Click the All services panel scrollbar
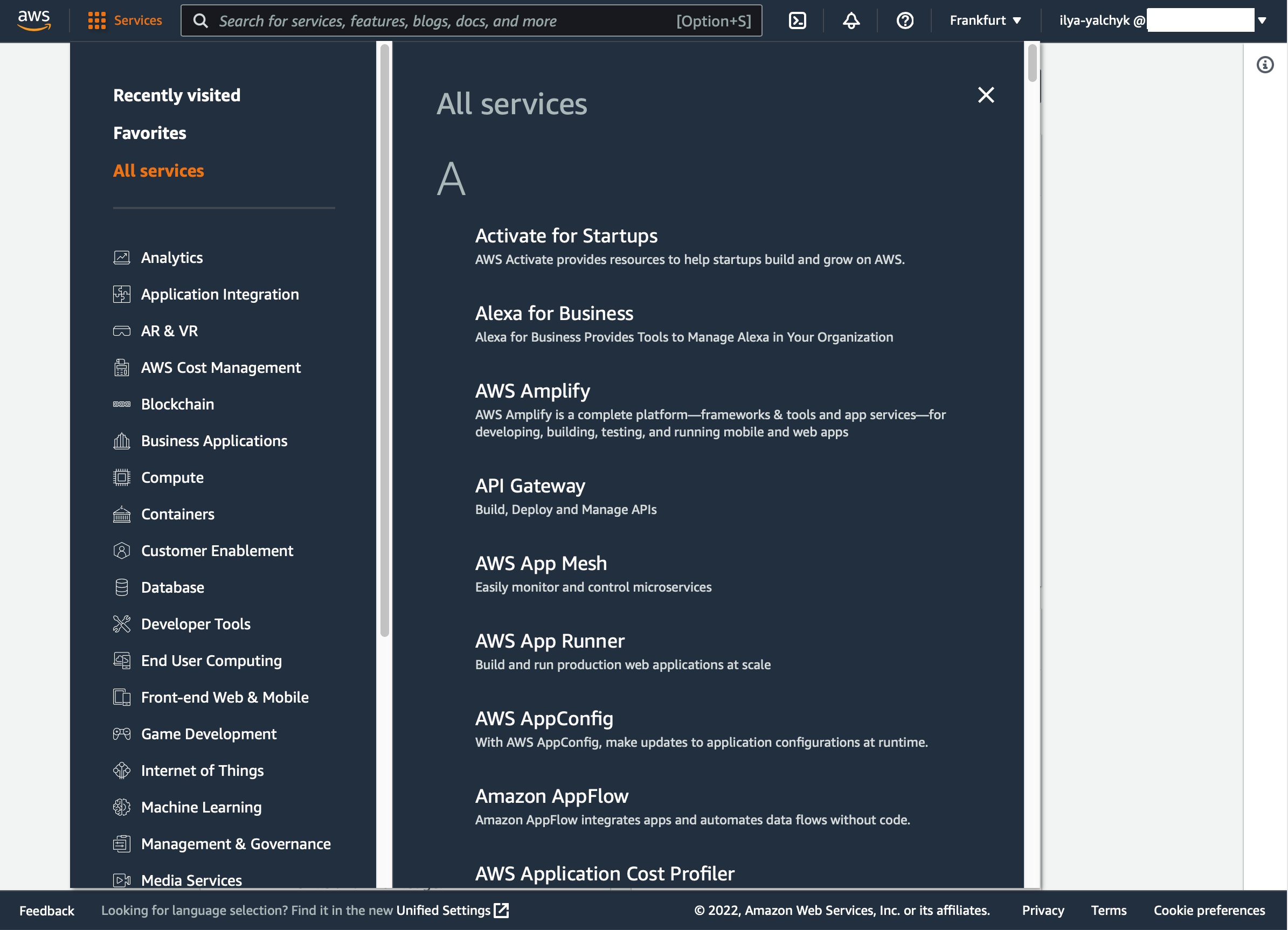The image size is (1288, 930). (1032, 63)
